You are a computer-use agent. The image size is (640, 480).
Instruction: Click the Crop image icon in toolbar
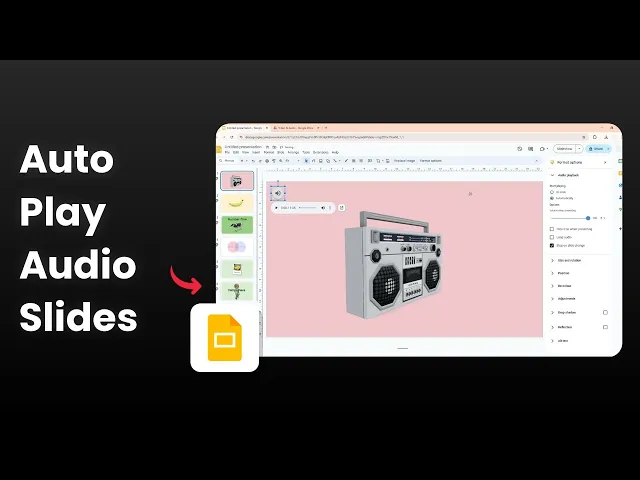pos(378,161)
